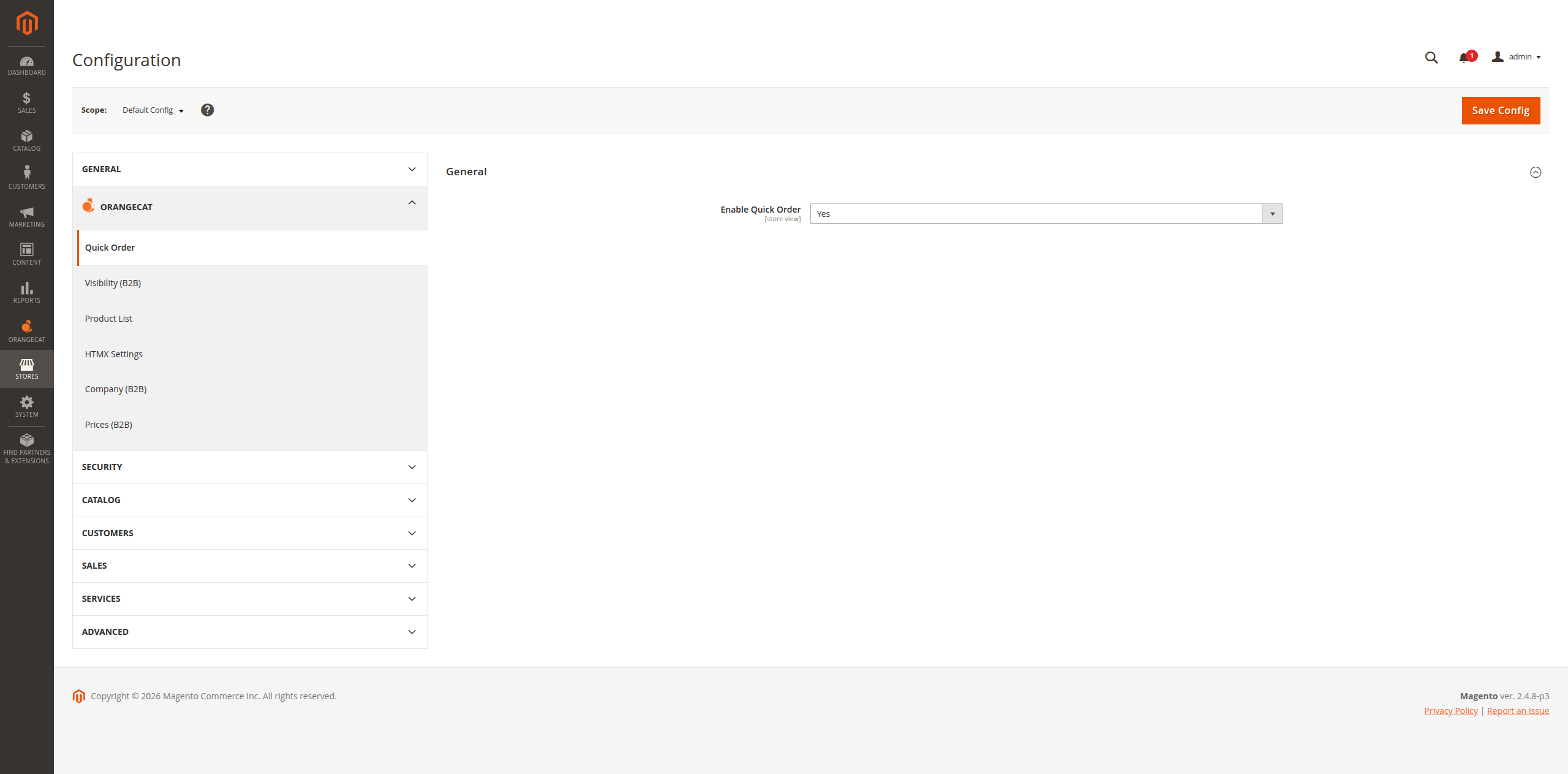Open the Privacy Policy link
The width and height of the screenshot is (1568, 774).
1450,710
